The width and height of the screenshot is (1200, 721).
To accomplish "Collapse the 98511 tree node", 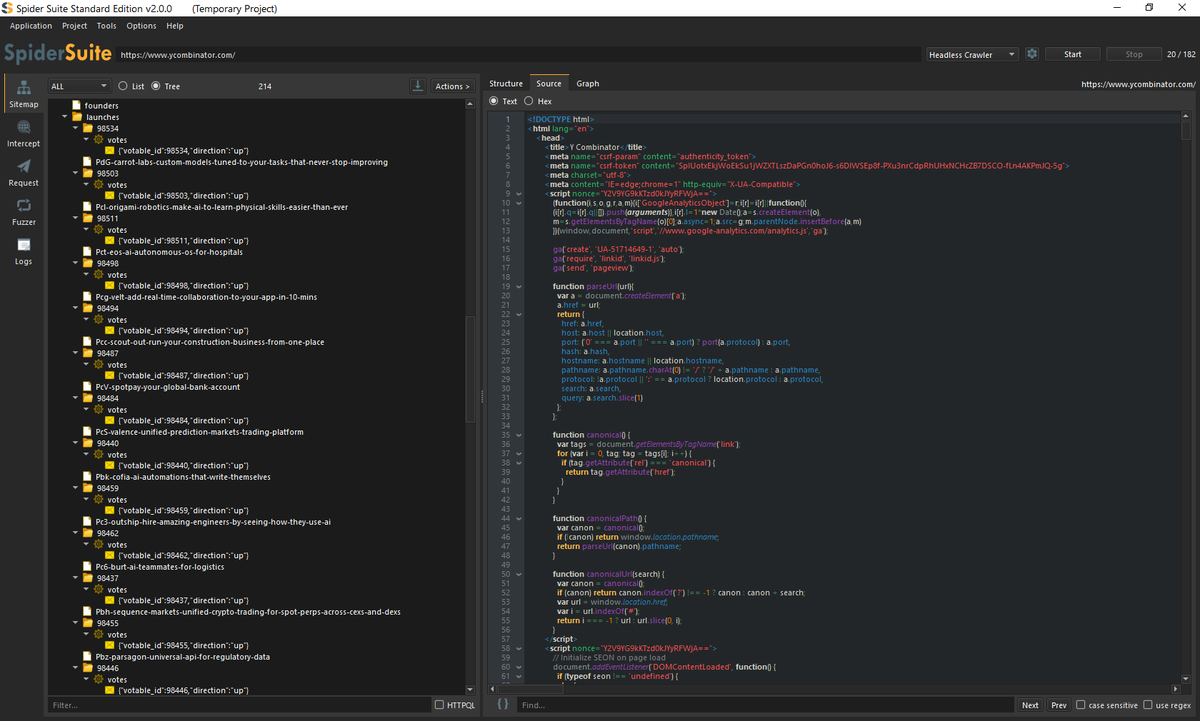I will point(75,219).
